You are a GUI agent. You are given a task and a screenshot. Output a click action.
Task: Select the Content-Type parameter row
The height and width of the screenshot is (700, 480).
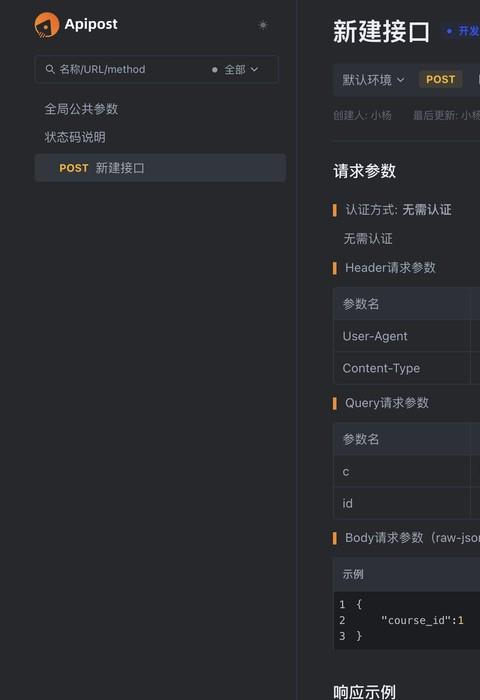tap(406, 368)
